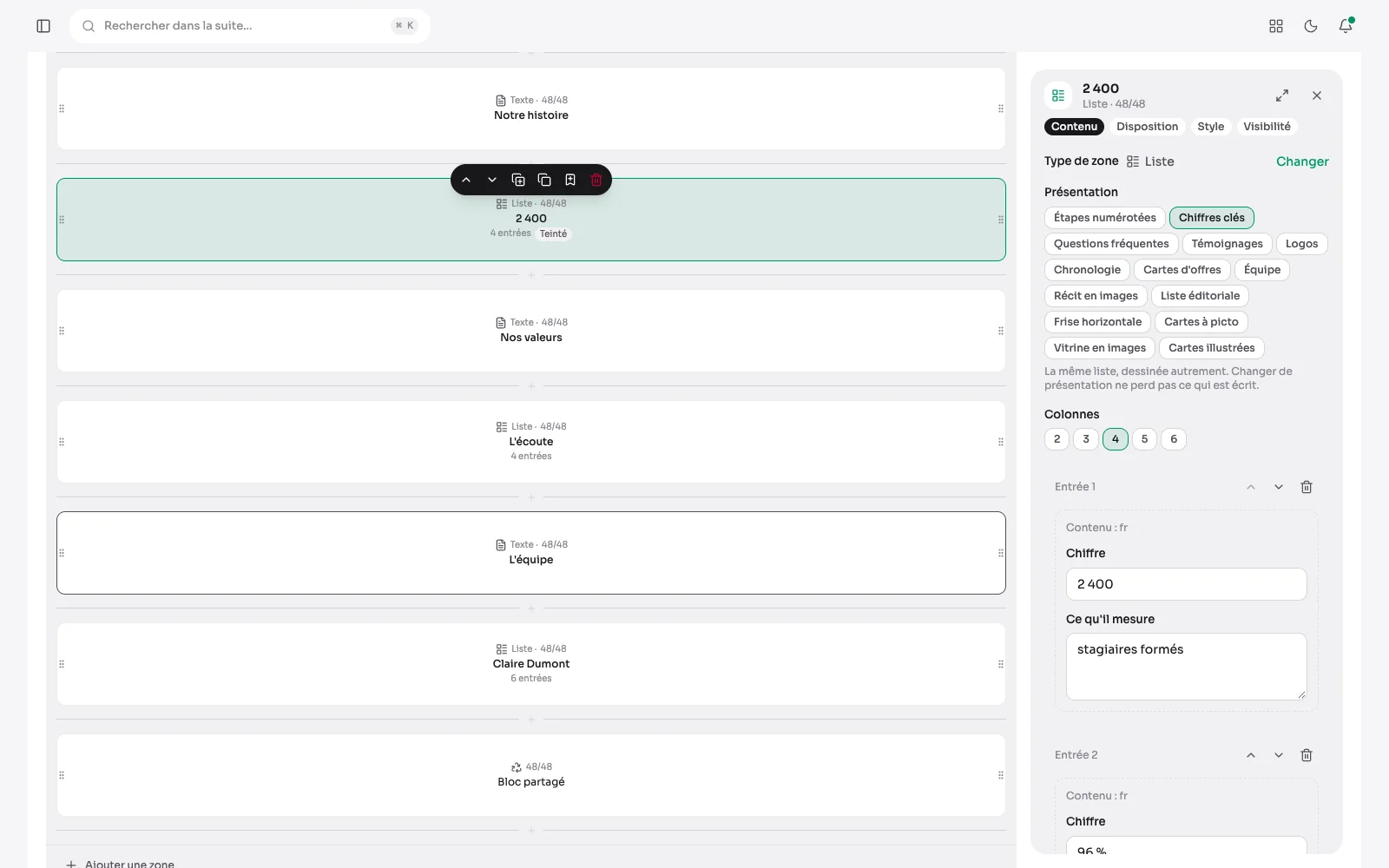This screenshot has height=868, width=1389.
Task: Duplicate the selected zone with plus-copy icon
Action: coord(518,180)
